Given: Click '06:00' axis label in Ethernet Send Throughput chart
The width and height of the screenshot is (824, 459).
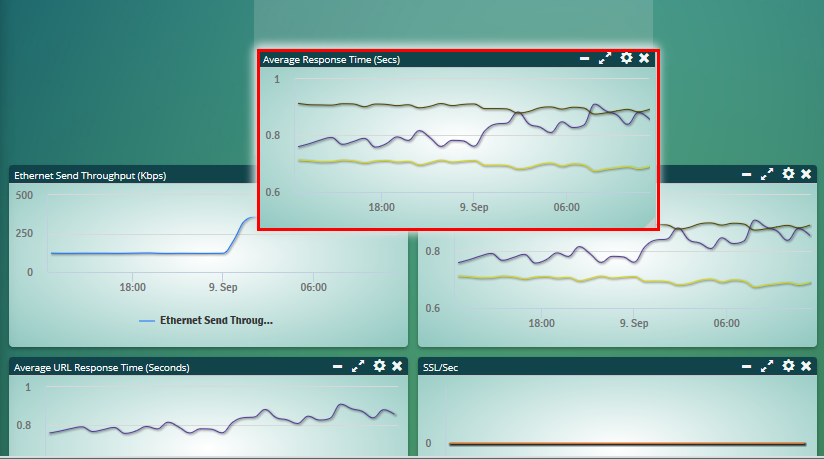Looking at the screenshot, I should tap(313, 287).
